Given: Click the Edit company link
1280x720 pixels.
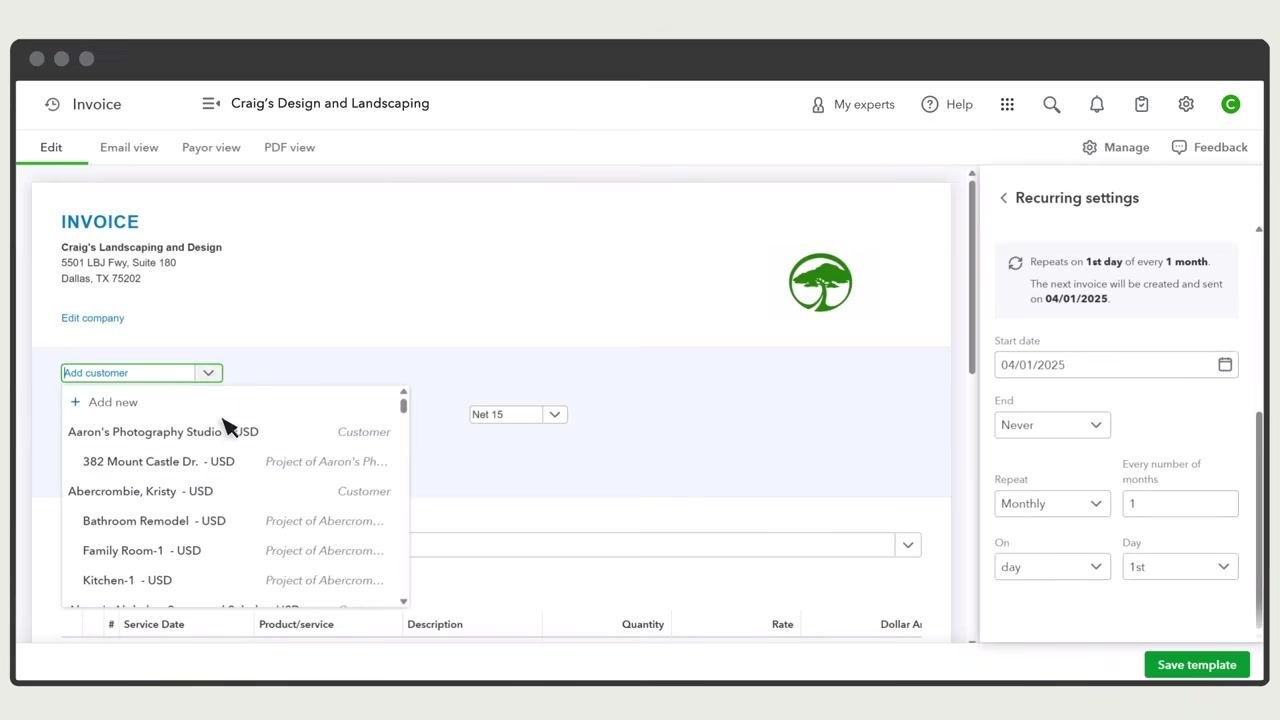Looking at the screenshot, I should click(x=93, y=318).
